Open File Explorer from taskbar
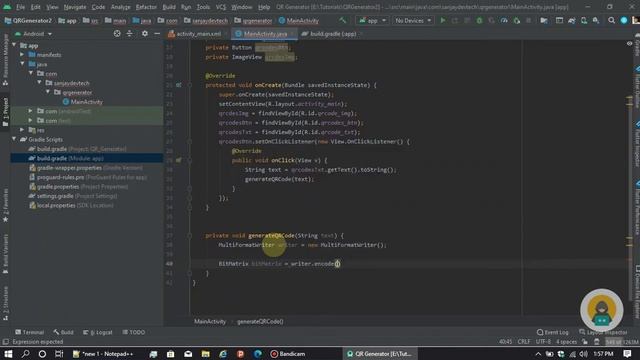The width and height of the screenshot is (640, 360). (205, 353)
